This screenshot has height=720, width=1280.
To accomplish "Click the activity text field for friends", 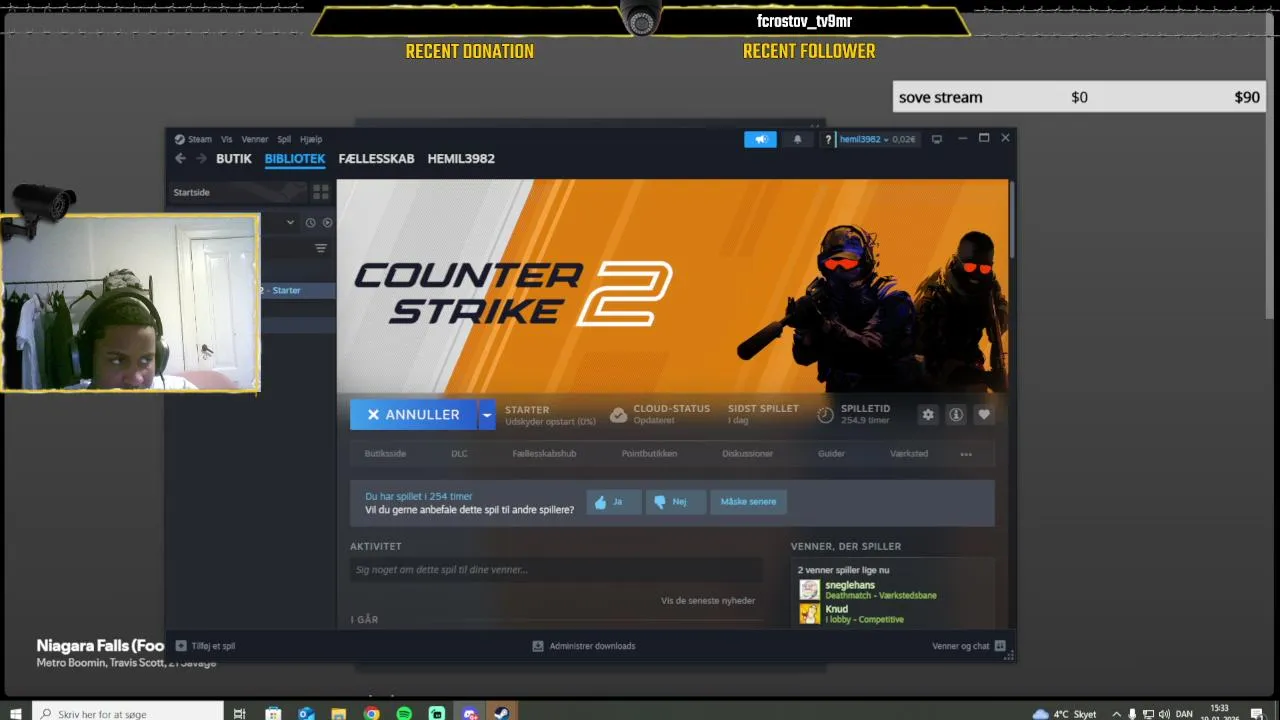I will [x=556, y=570].
